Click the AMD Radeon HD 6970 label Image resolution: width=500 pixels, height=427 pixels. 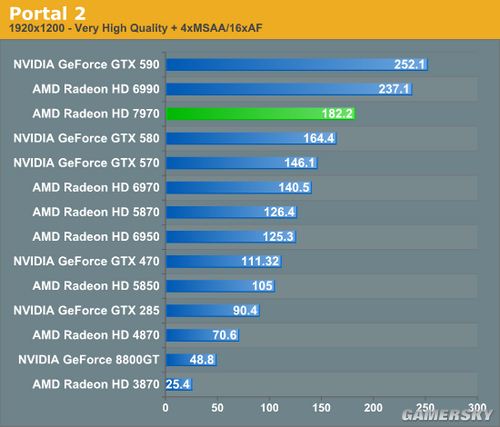click(96, 187)
